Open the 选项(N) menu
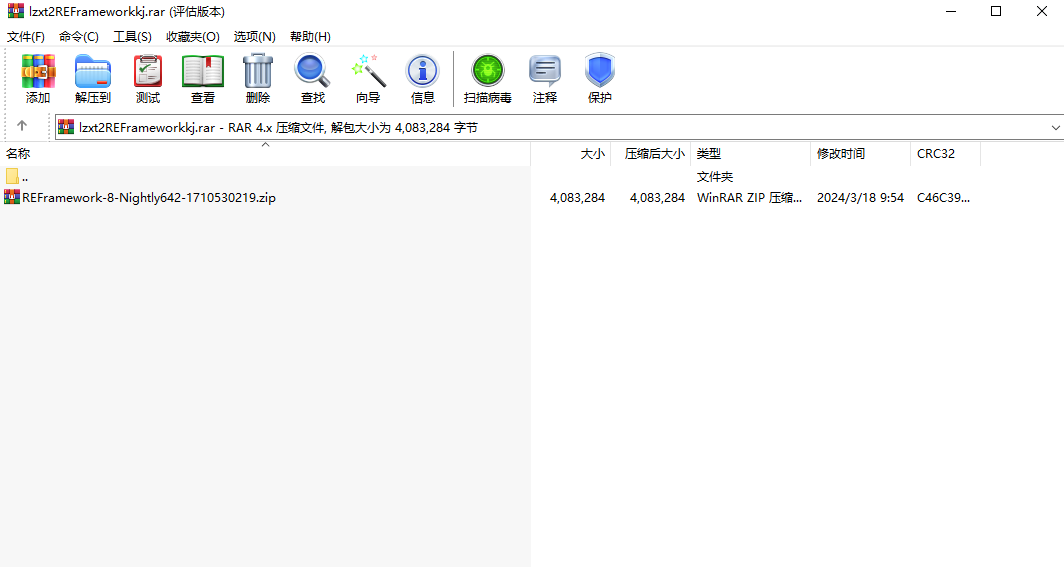 [254, 37]
